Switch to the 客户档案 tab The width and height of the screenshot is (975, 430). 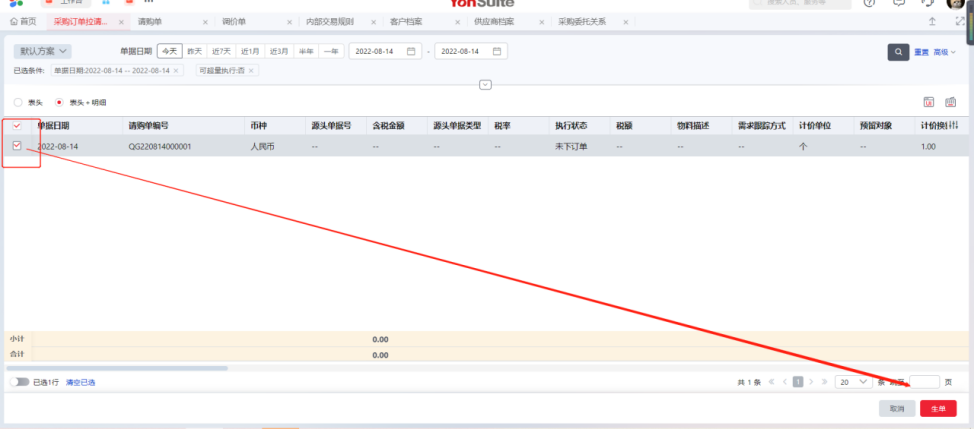[408, 21]
